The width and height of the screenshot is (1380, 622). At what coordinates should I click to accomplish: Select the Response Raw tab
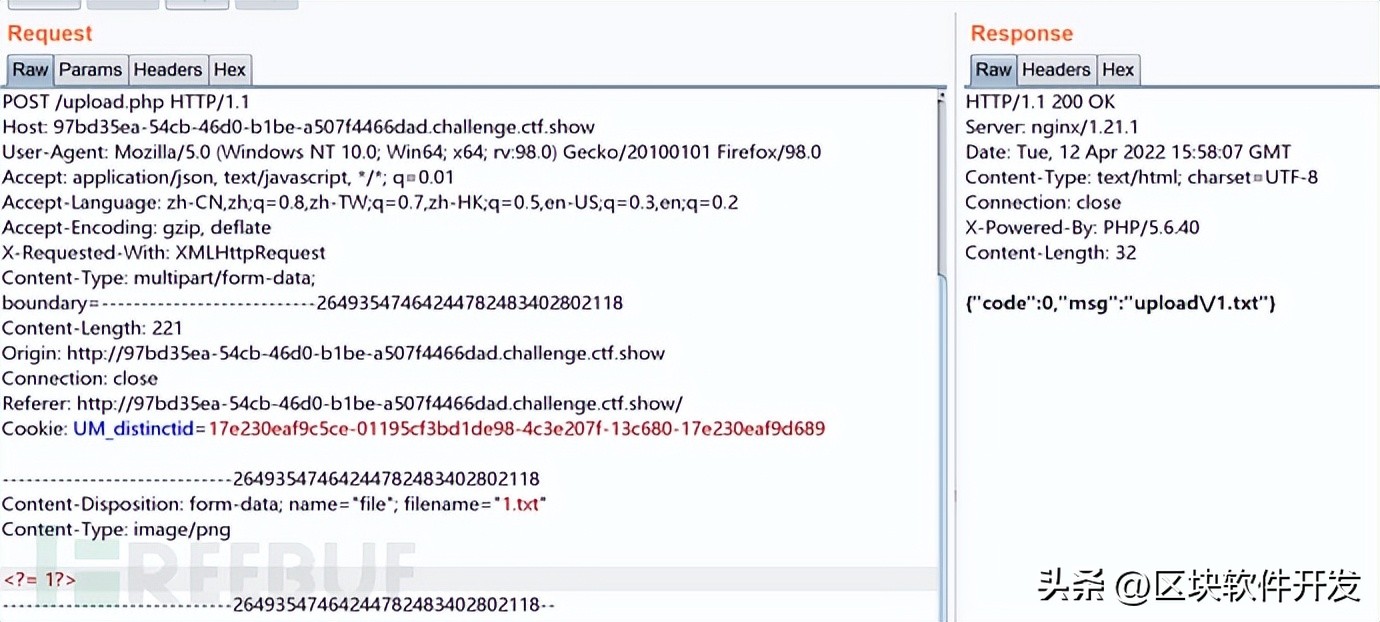993,70
